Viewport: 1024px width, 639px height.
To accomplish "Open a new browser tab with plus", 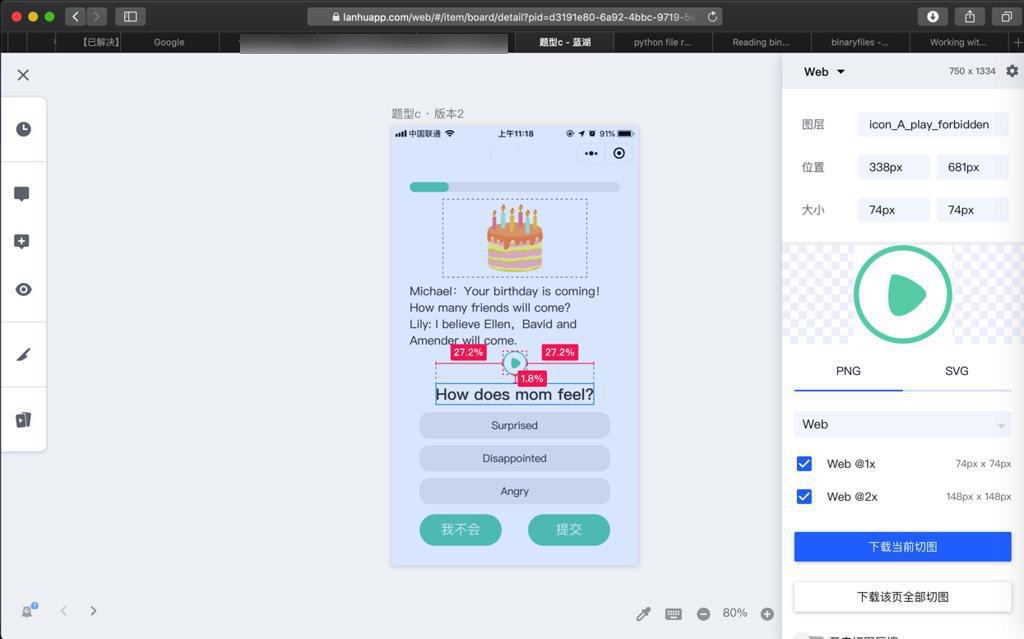I will pos(1017,42).
